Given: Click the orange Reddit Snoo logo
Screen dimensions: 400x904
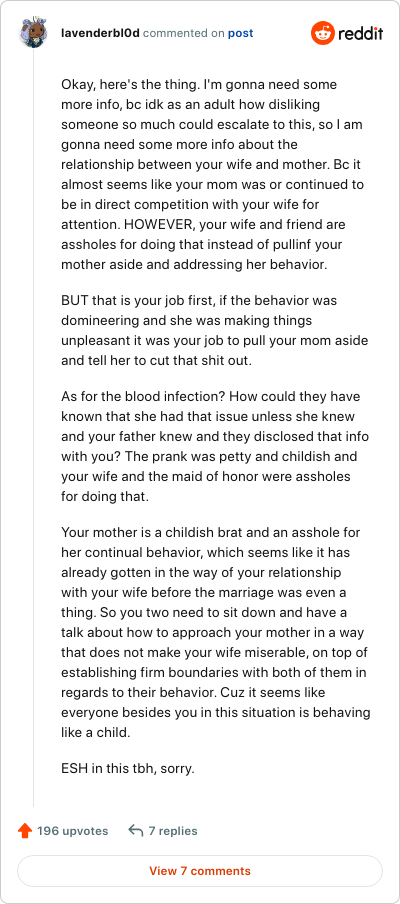Looking at the screenshot, I should click(x=323, y=33).
